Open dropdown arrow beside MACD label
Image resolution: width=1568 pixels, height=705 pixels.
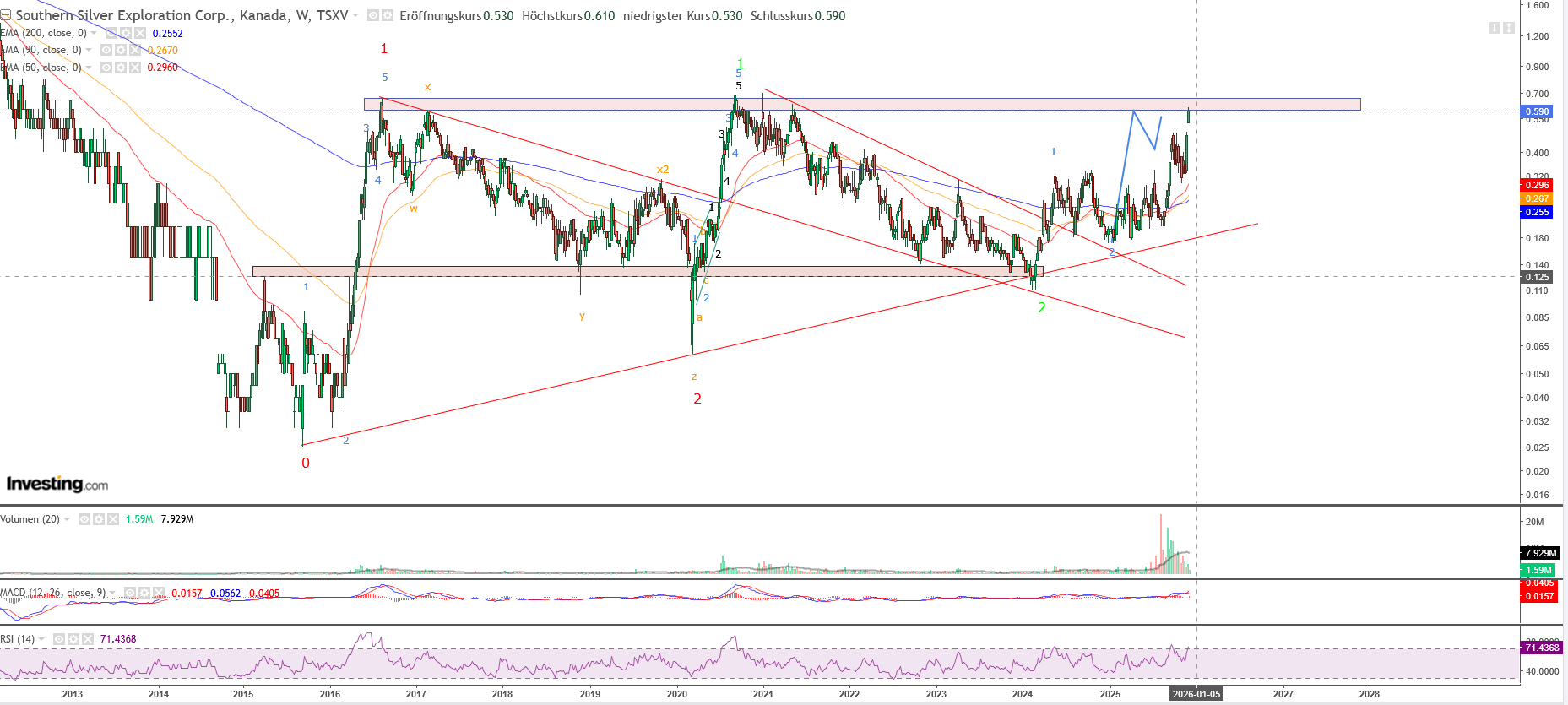click(x=112, y=593)
